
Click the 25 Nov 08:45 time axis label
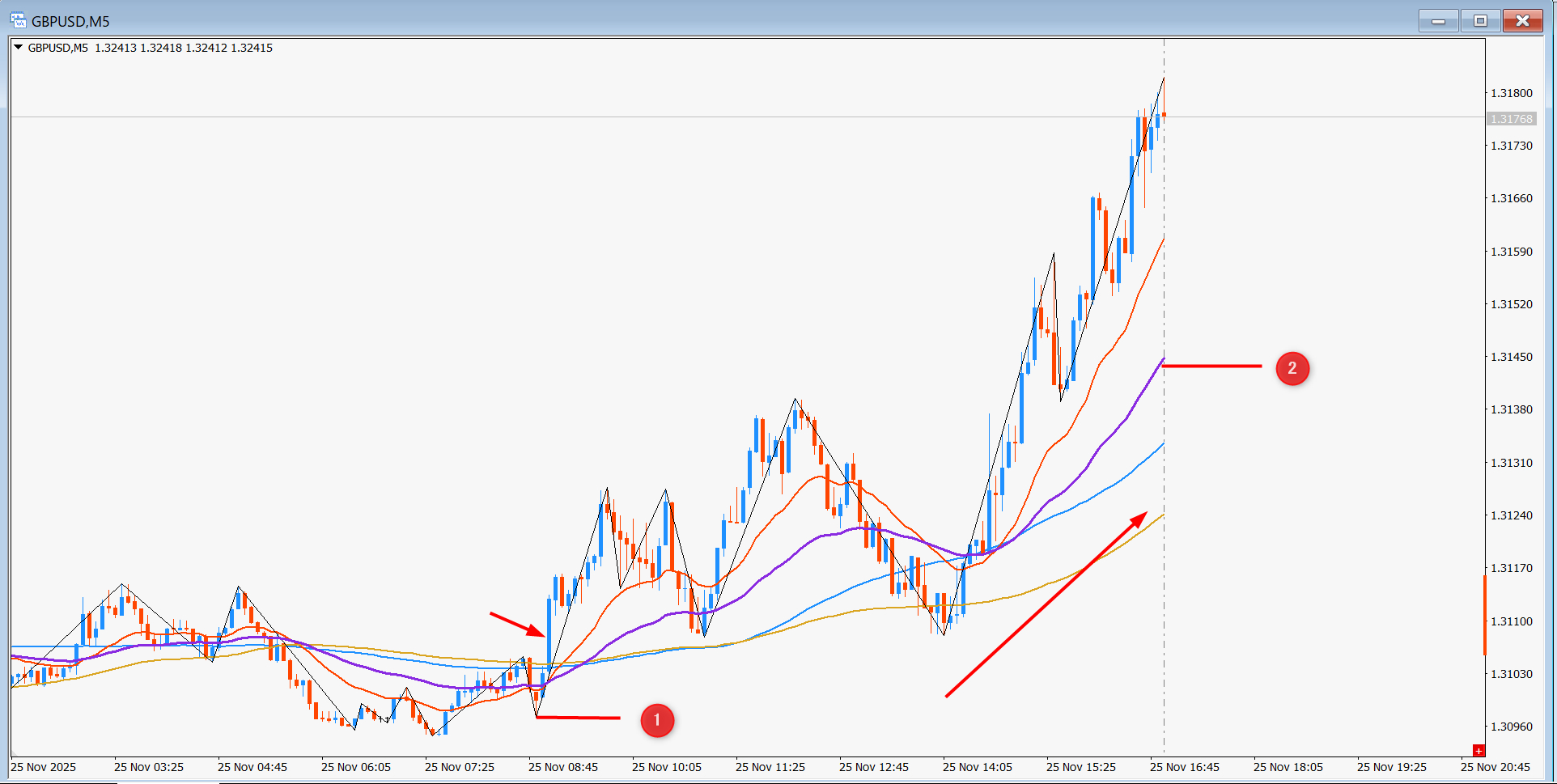pyautogui.click(x=563, y=767)
